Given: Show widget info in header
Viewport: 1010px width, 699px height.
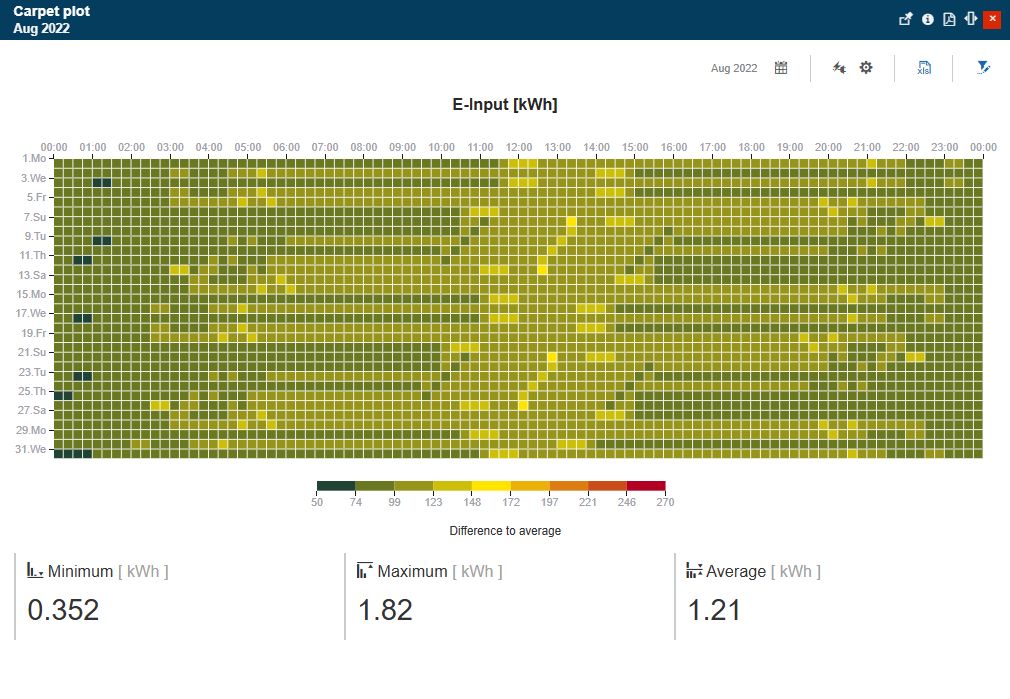Looking at the screenshot, I should click(928, 19).
